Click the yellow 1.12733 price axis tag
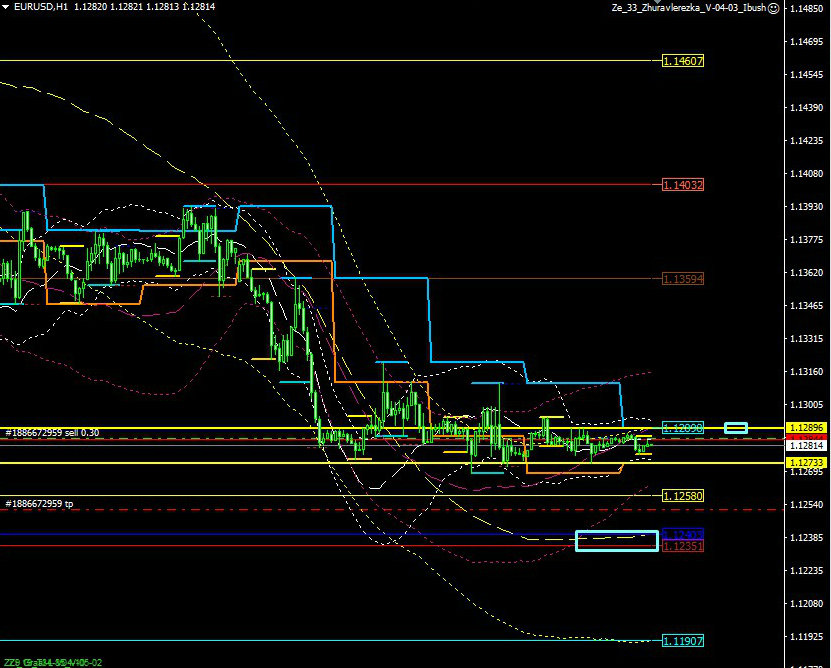This screenshot has width=831, height=668. point(808,463)
